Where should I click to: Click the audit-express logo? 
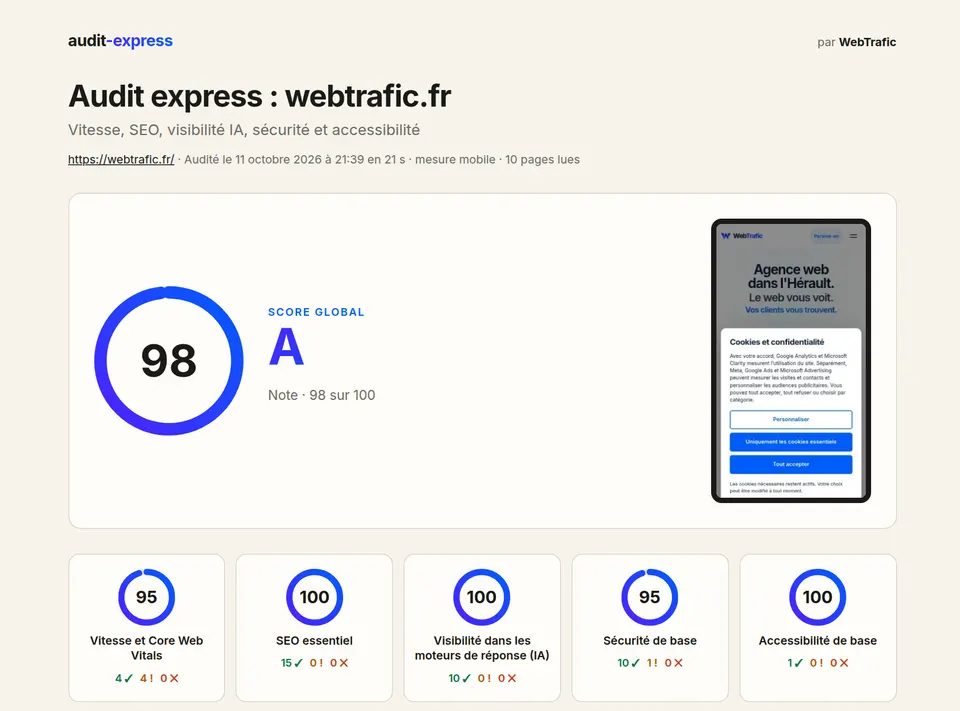[x=120, y=41]
